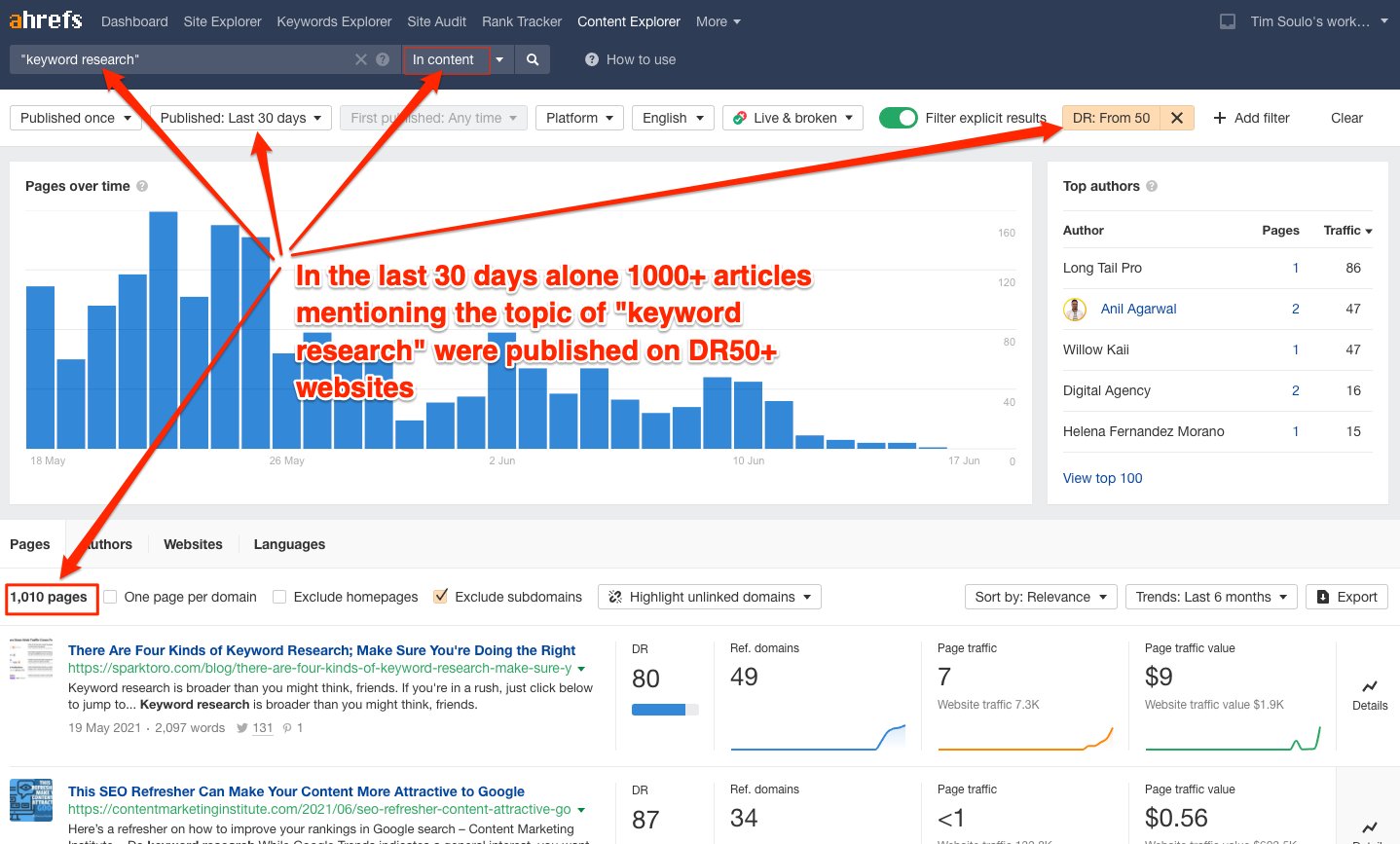Clear all filters

click(x=1346, y=118)
